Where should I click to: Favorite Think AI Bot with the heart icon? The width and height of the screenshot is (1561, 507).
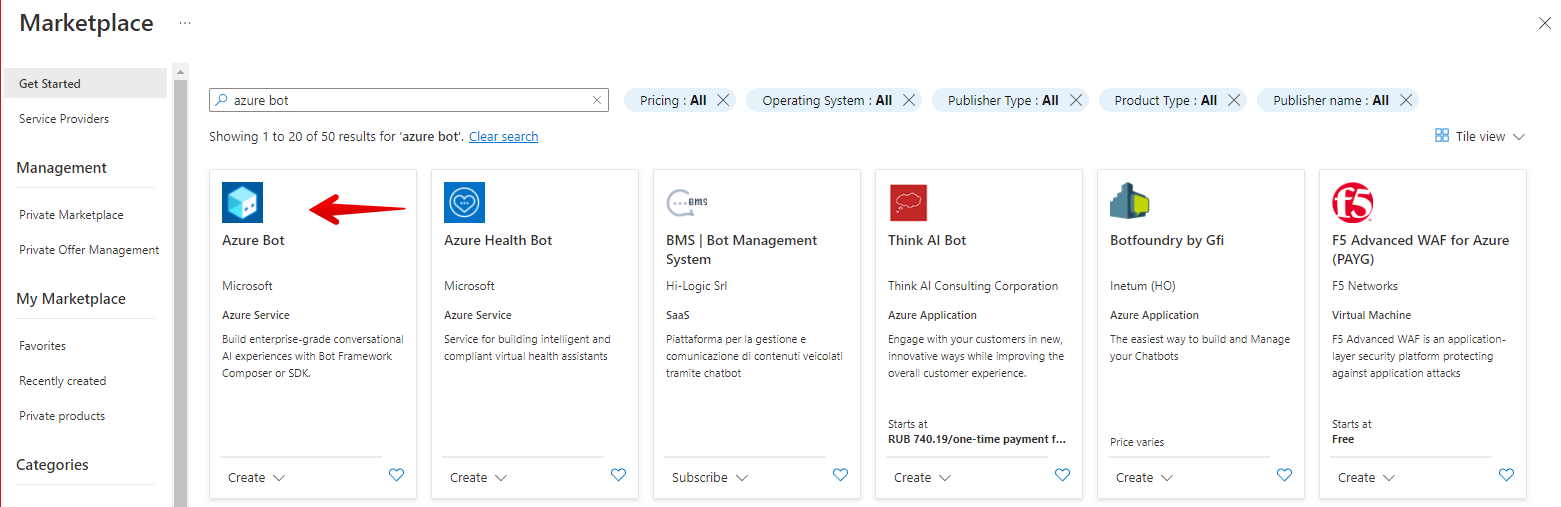[x=1062, y=475]
